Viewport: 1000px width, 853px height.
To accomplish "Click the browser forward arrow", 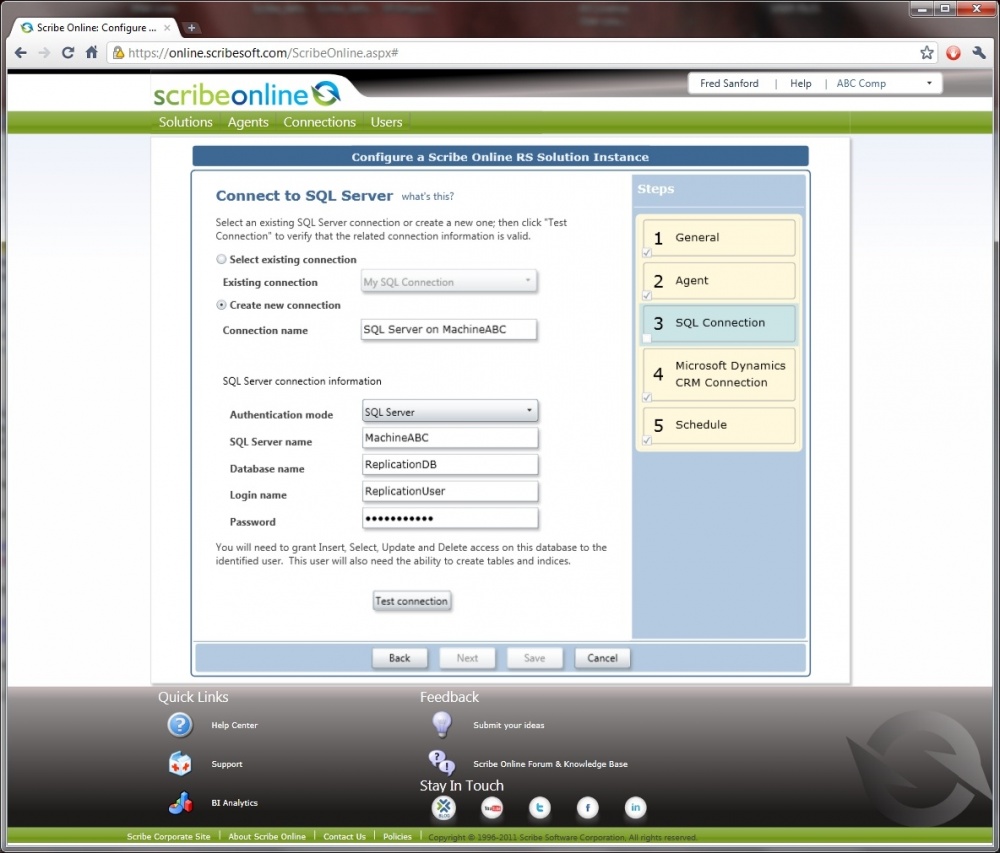I will coord(44,53).
